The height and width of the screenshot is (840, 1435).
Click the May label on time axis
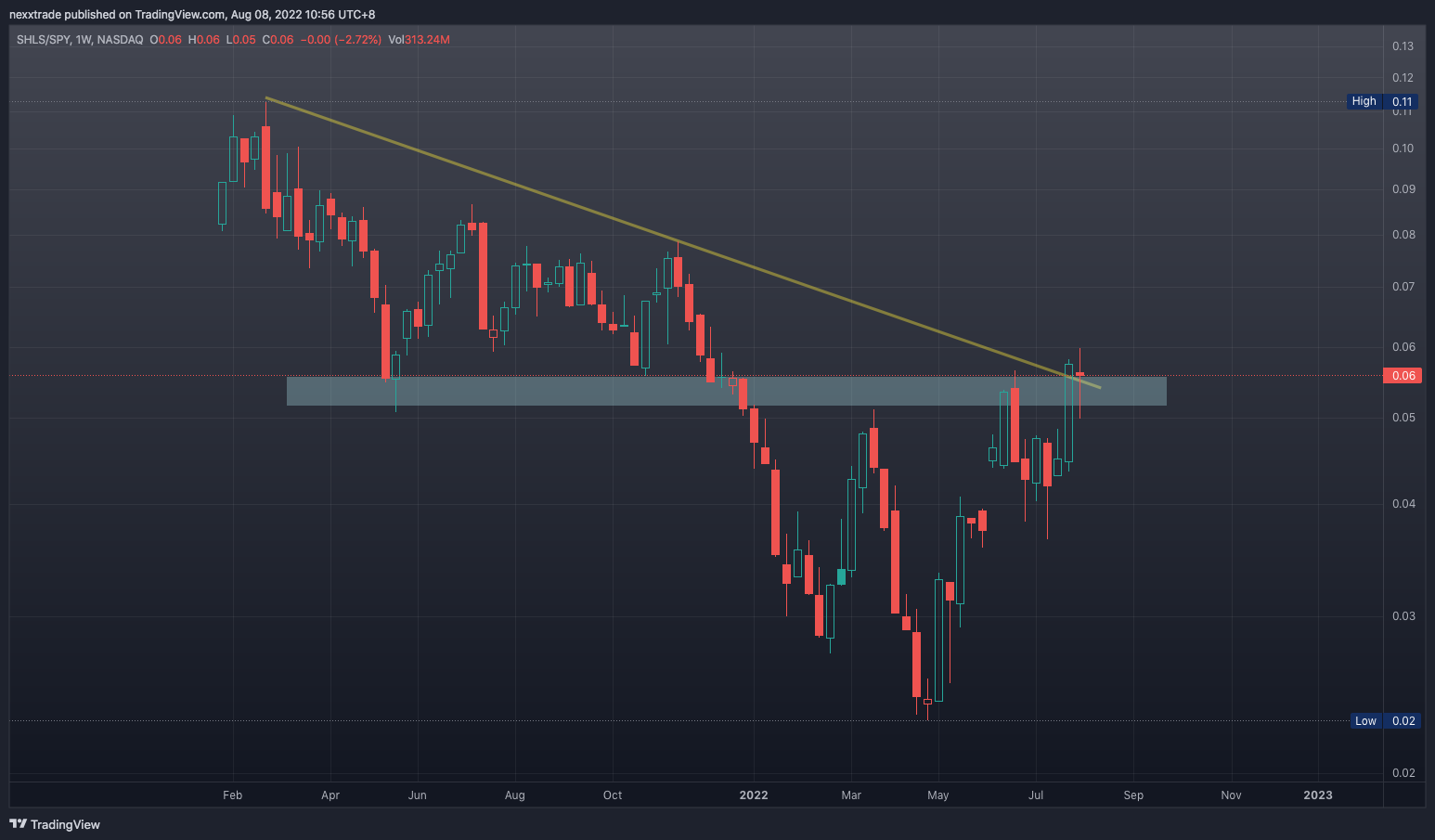[x=938, y=795]
